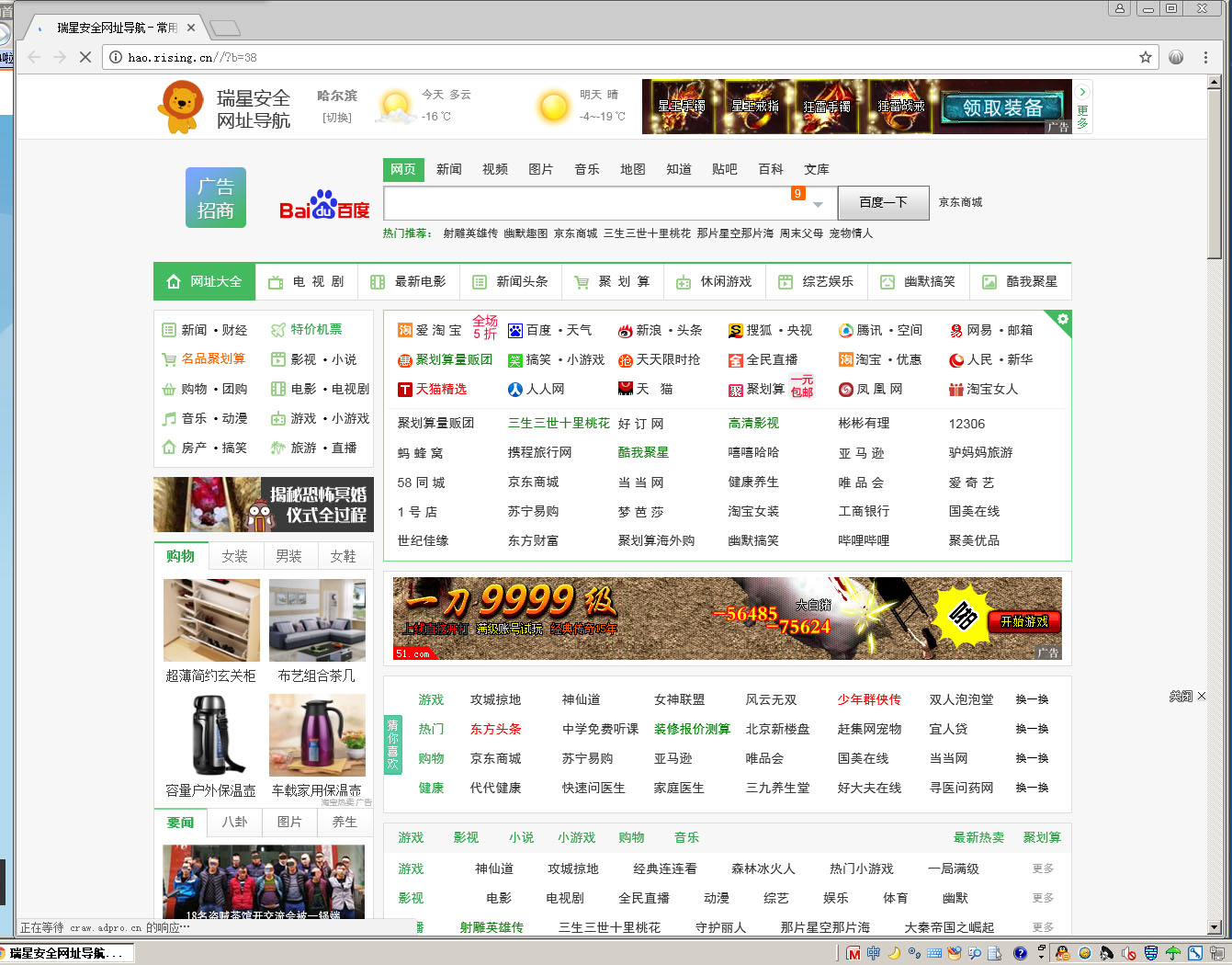Click the 百度一下 search button

(x=883, y=202)
